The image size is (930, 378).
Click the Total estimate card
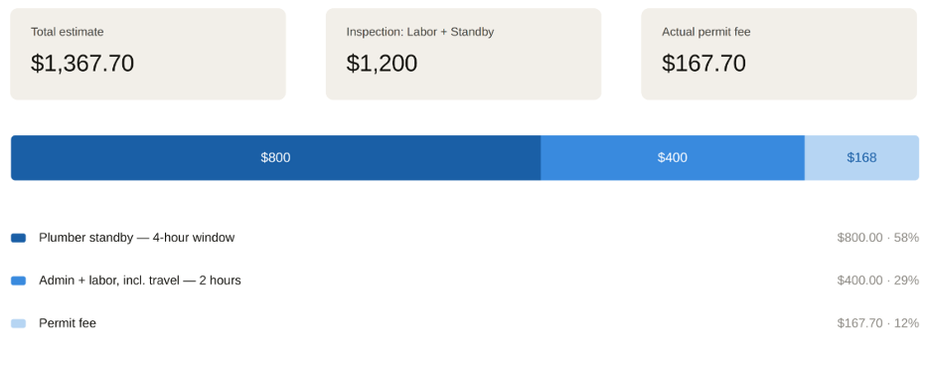(148, 54)
